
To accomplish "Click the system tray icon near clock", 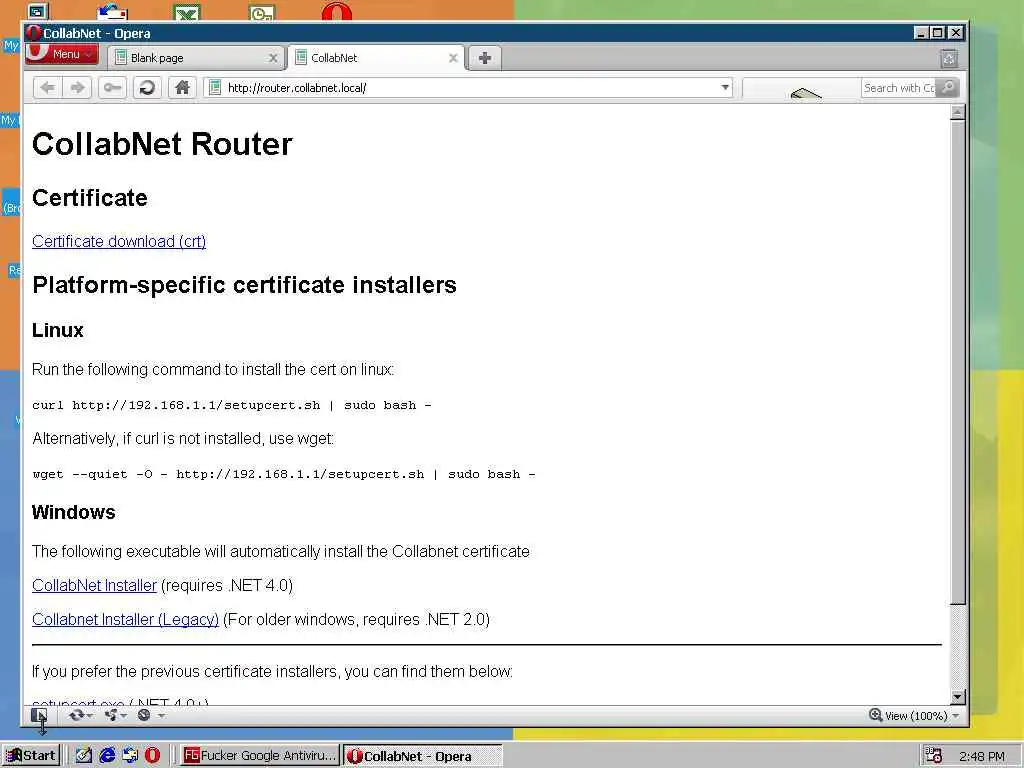I will [x=934, y=756].
